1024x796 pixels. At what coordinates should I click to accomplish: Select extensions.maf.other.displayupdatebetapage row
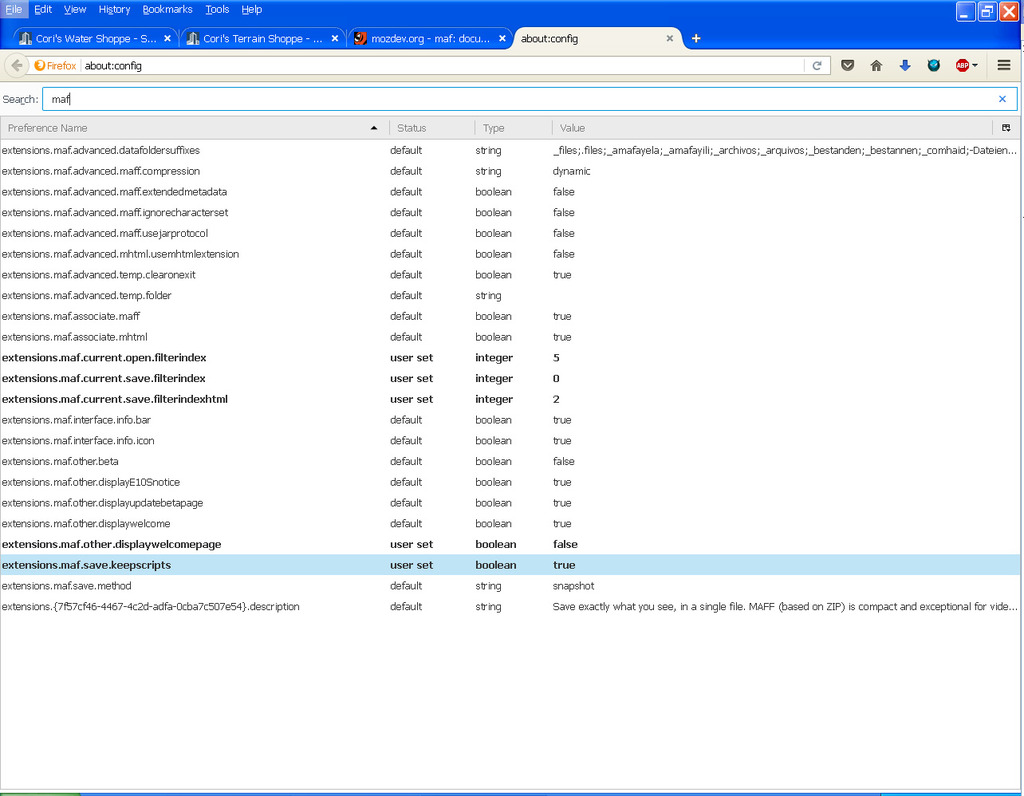click(x=510, y=503)
